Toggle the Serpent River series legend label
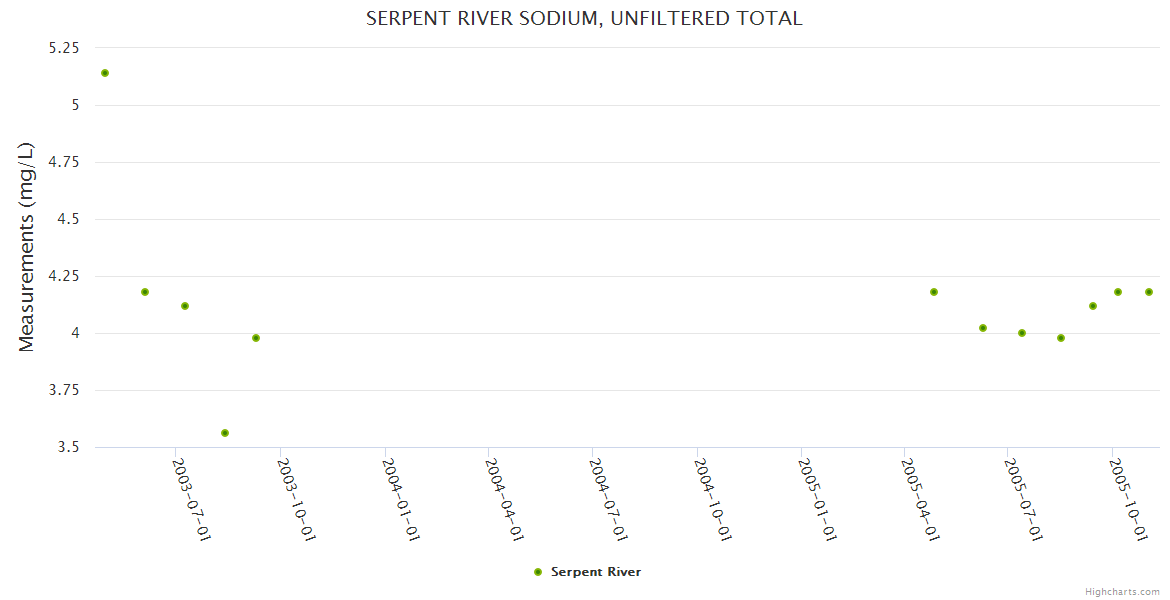 pyautogui.click(x=595, y=572)
